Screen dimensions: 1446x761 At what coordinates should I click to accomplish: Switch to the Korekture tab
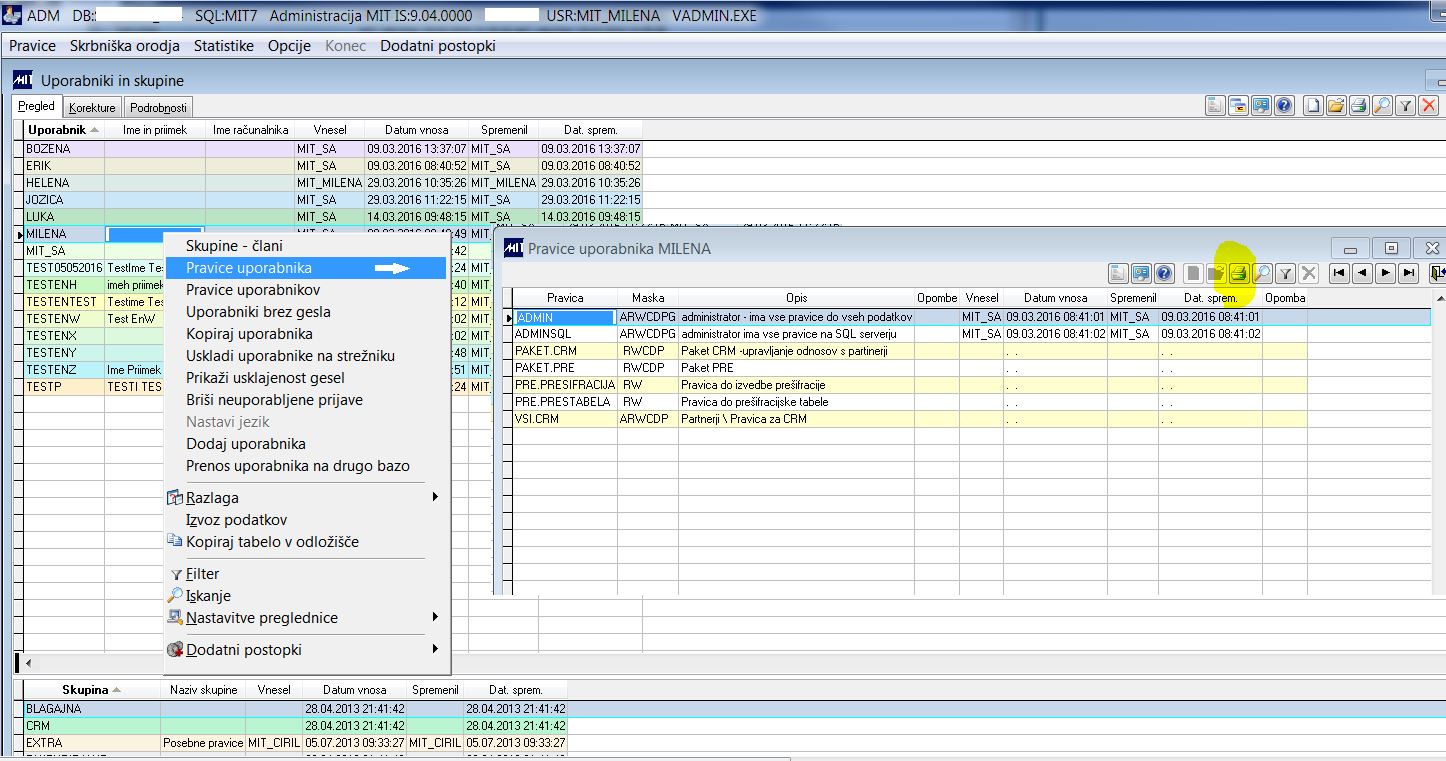(x=92, y=107)
